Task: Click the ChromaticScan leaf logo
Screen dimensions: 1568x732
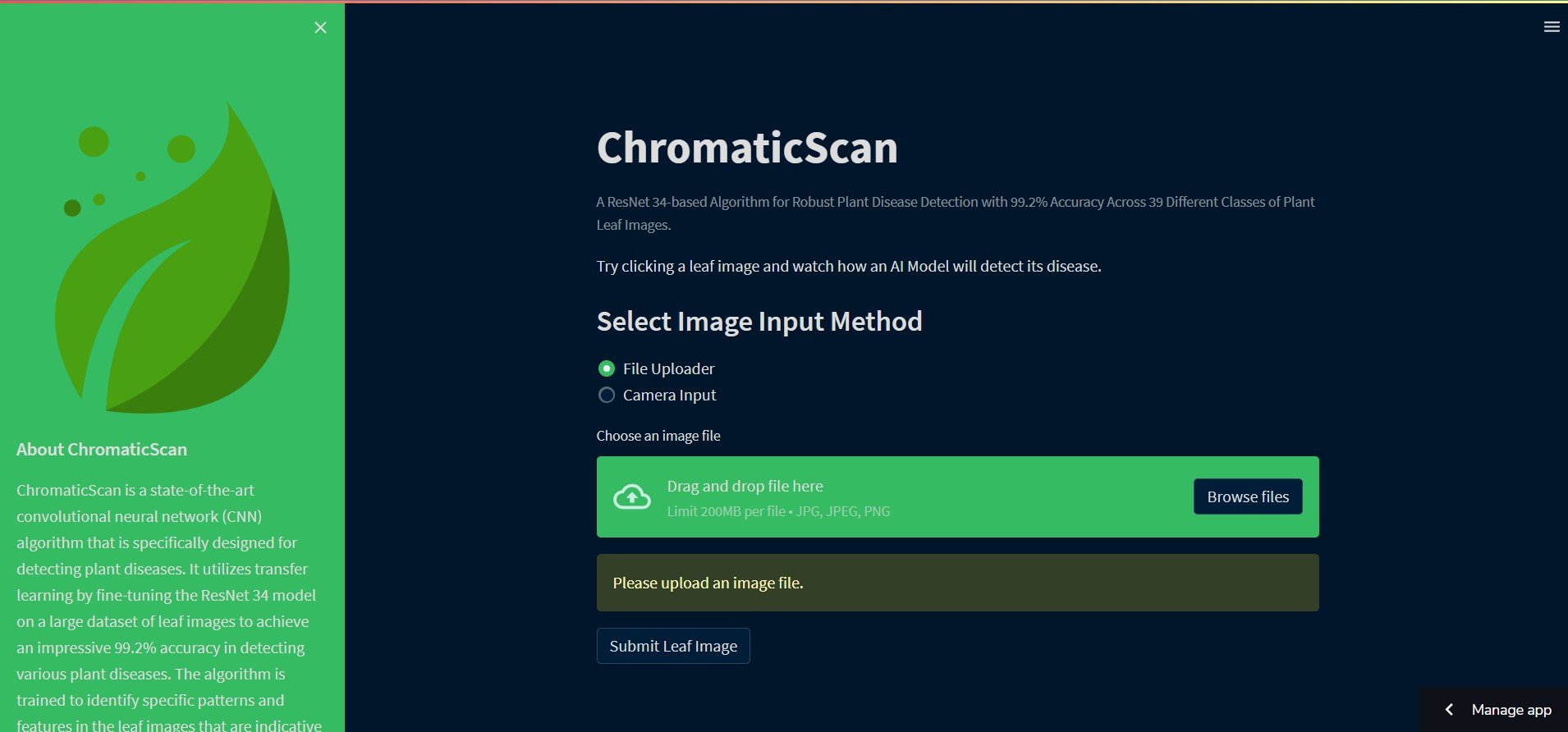Action: tap(172, 258)
